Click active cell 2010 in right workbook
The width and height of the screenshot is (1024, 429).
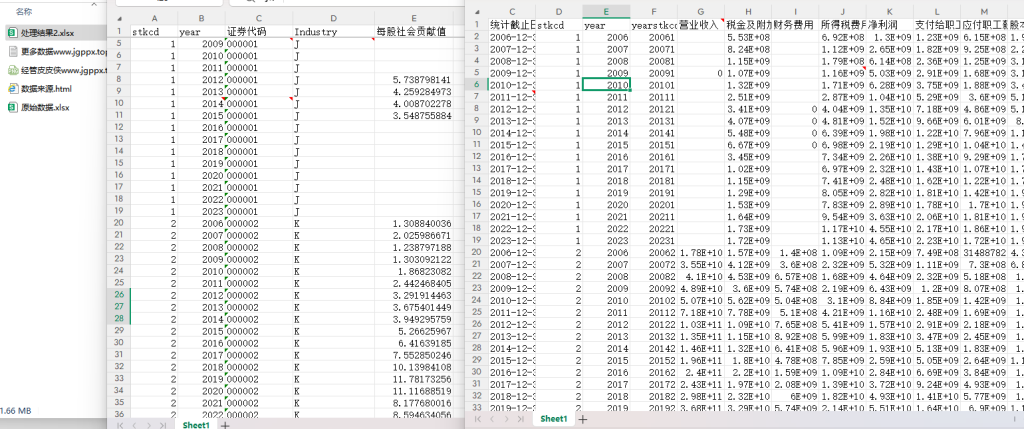tap(606, 84)
